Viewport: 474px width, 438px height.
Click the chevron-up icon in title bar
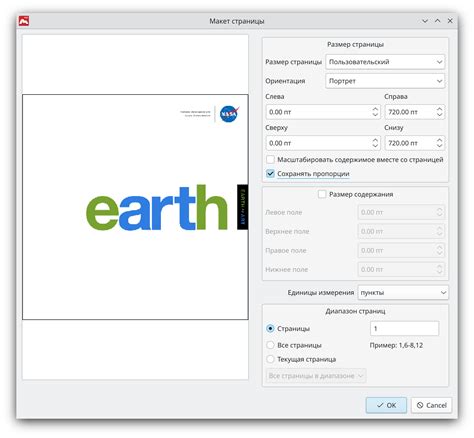[437, 21]
